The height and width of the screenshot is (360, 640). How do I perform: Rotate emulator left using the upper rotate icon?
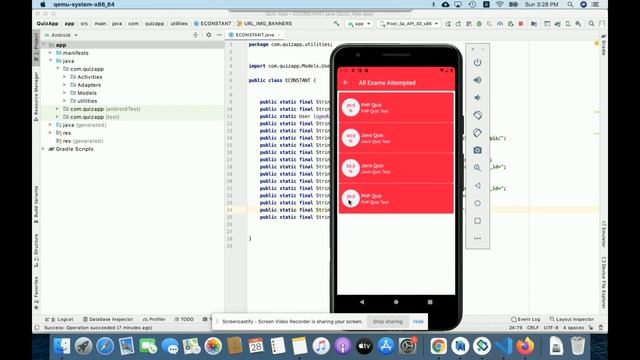pyautogui.click(x=477, y=115)
